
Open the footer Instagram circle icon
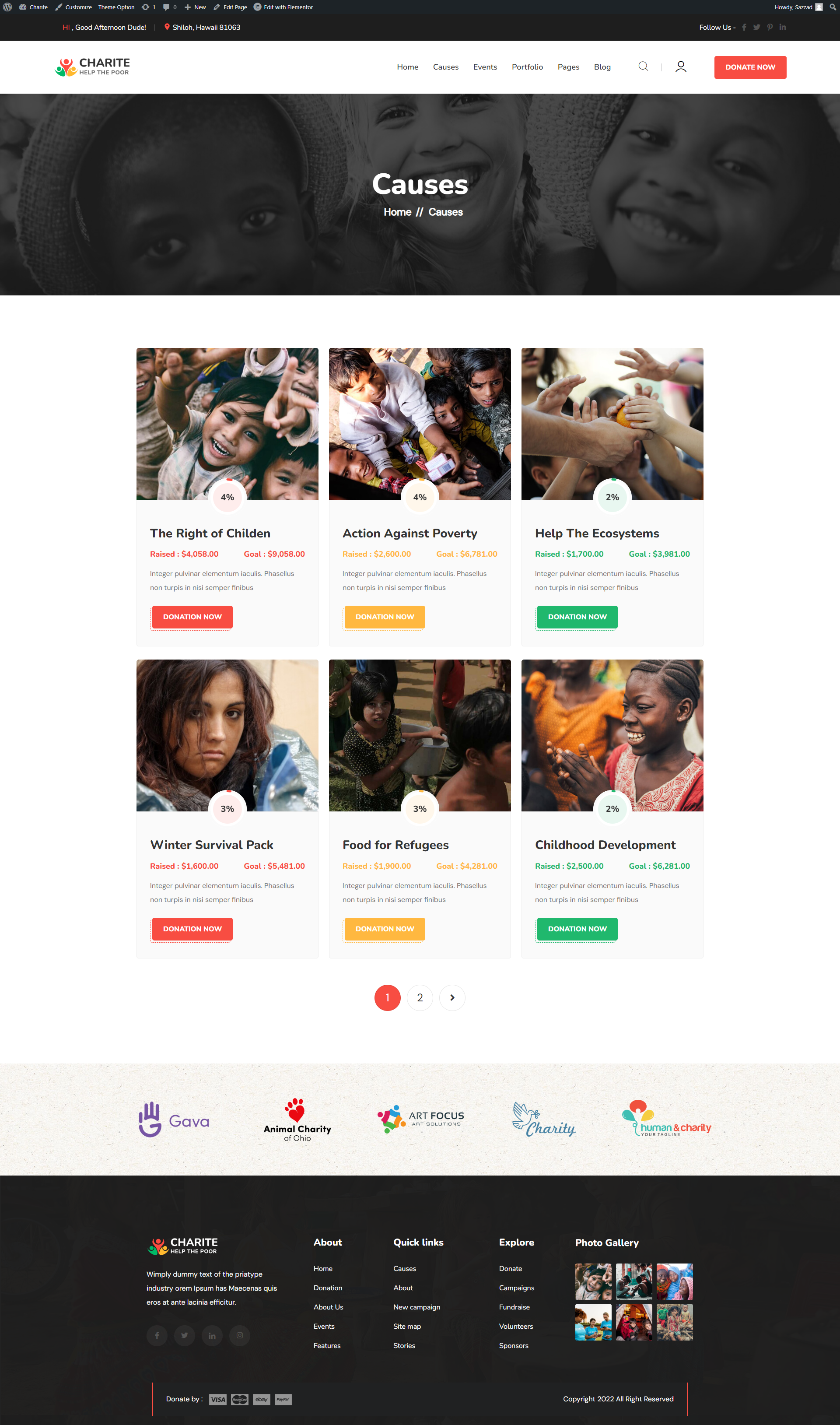239,1335
